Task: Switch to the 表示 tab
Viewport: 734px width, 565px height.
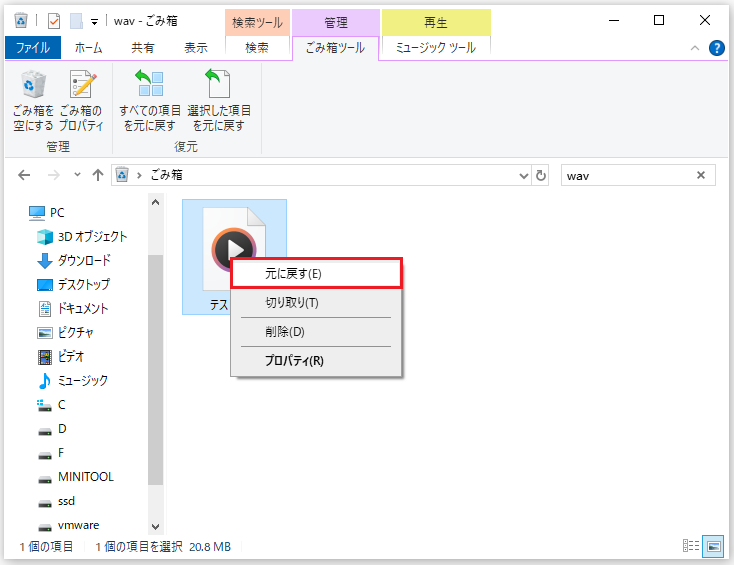Action: tap(196, 48)
